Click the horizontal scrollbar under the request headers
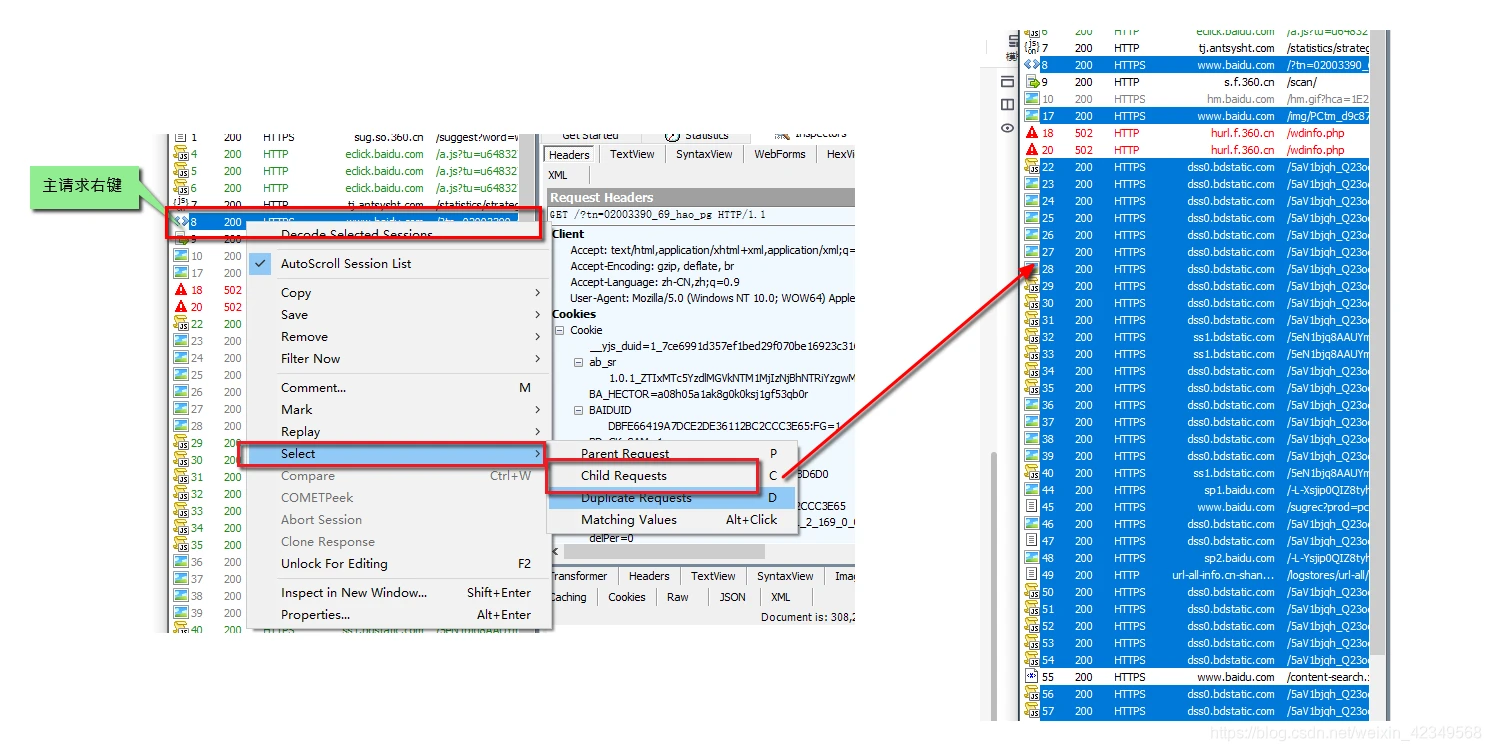This screenshot has height=751, width=1491. coord(664,552)
